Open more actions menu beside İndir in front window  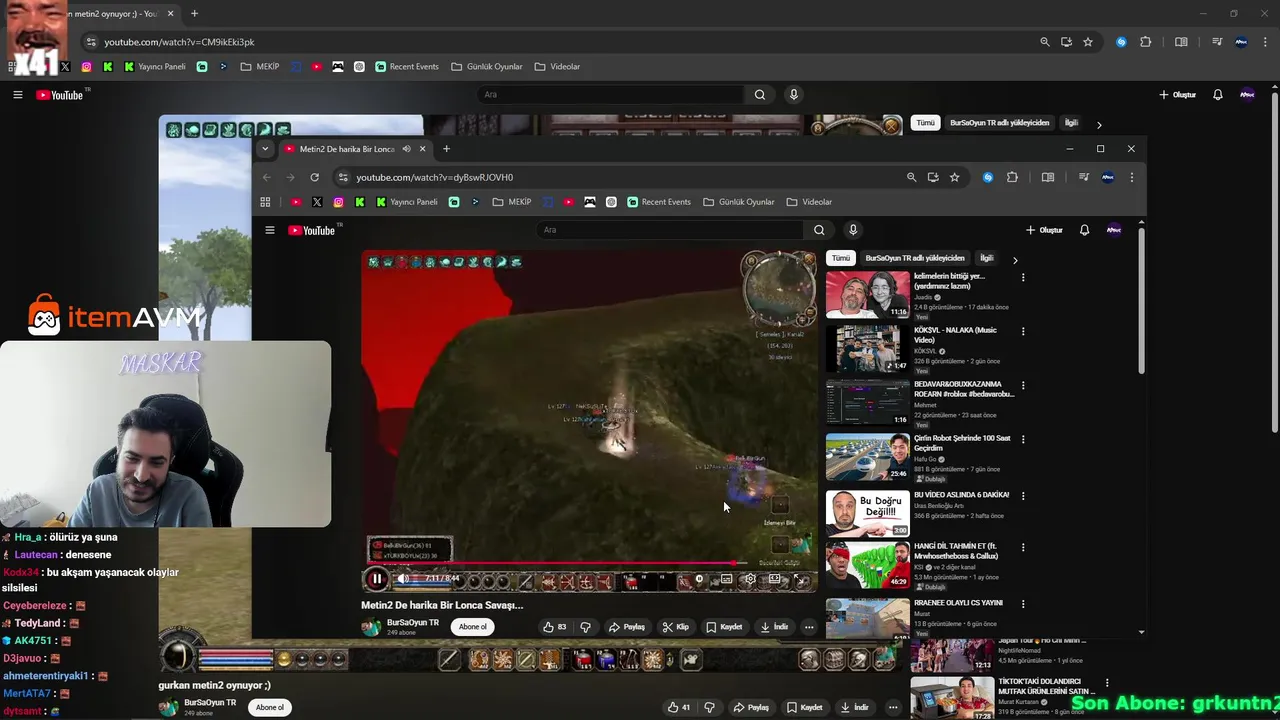(809, 627)
